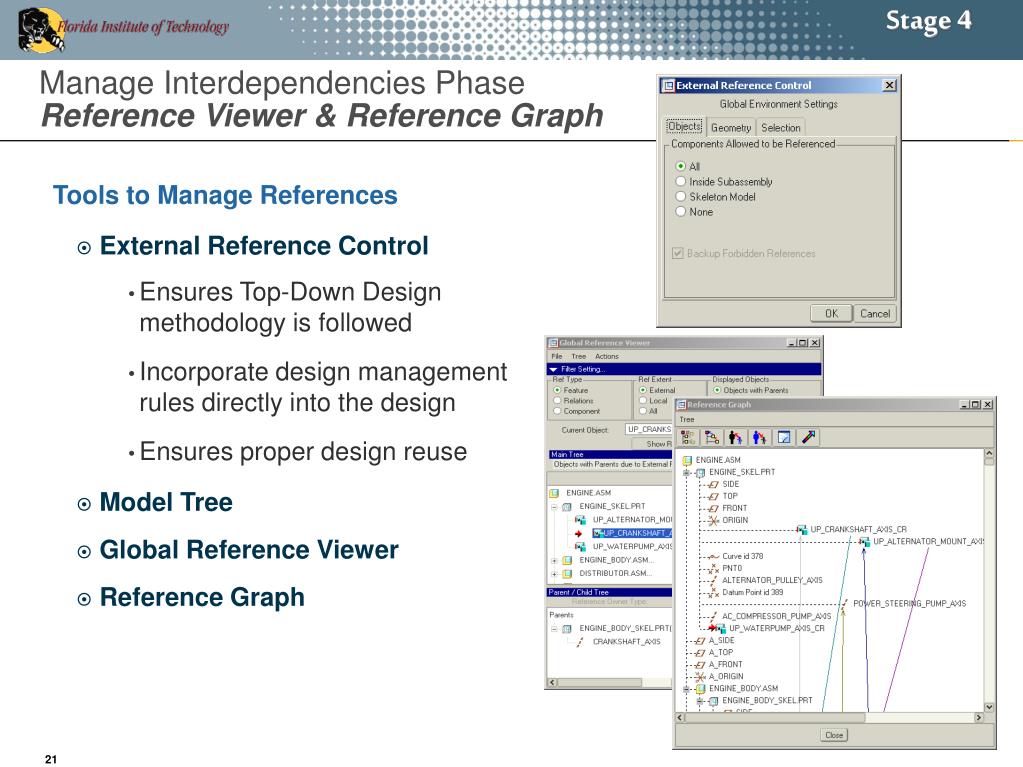Click the black figure icon in Reference Graph toolbar
The image size is (1023, 767).
click(735, 437)
